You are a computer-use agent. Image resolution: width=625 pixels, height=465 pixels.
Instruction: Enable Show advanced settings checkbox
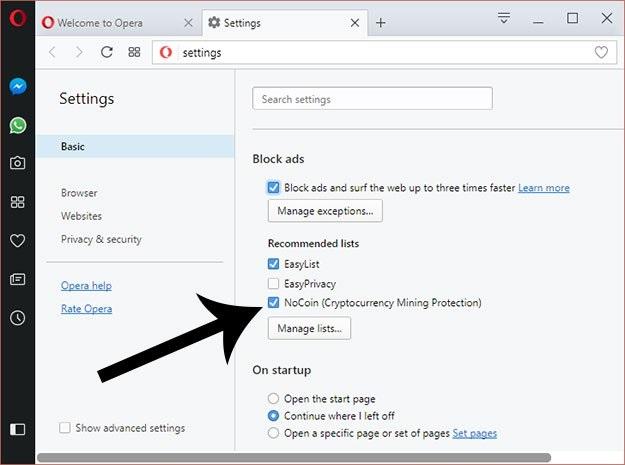[65, 428]
